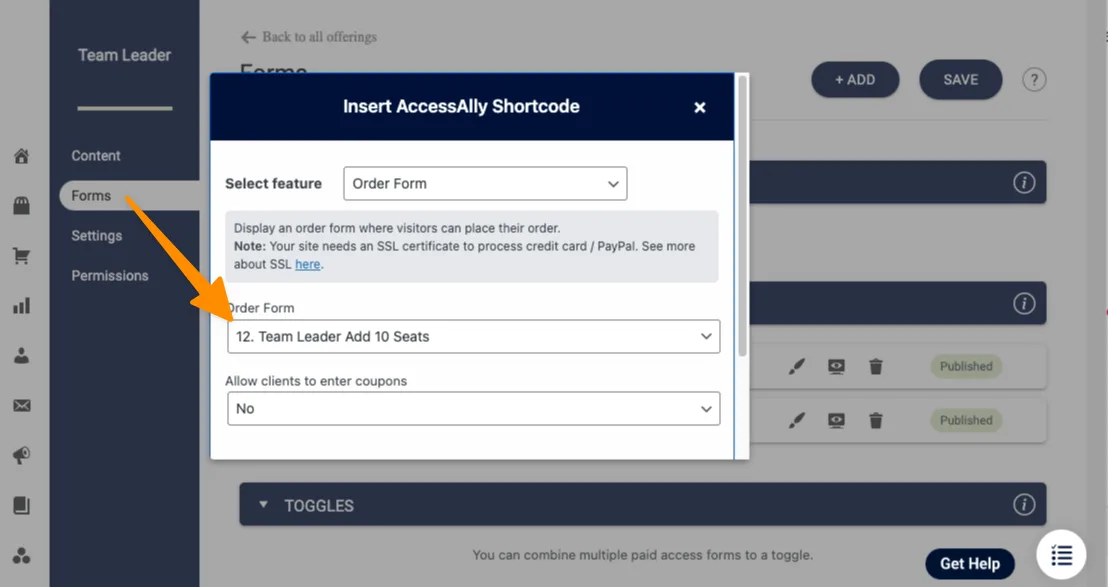
Task: Open the Permissions section
Action: 110,275
